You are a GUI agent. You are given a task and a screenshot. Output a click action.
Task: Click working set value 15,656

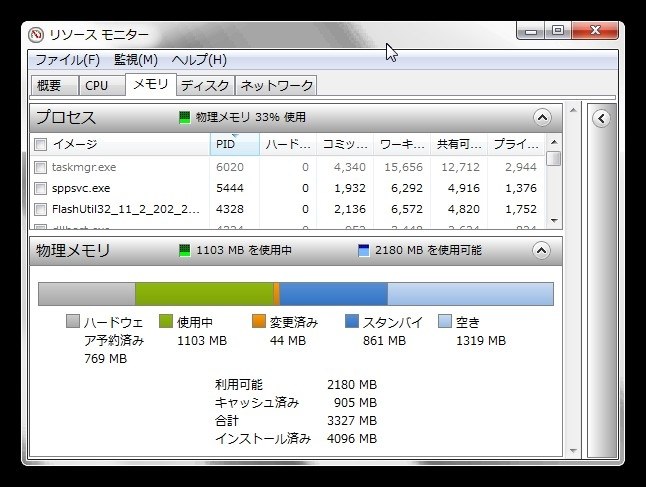click(404, 167)
